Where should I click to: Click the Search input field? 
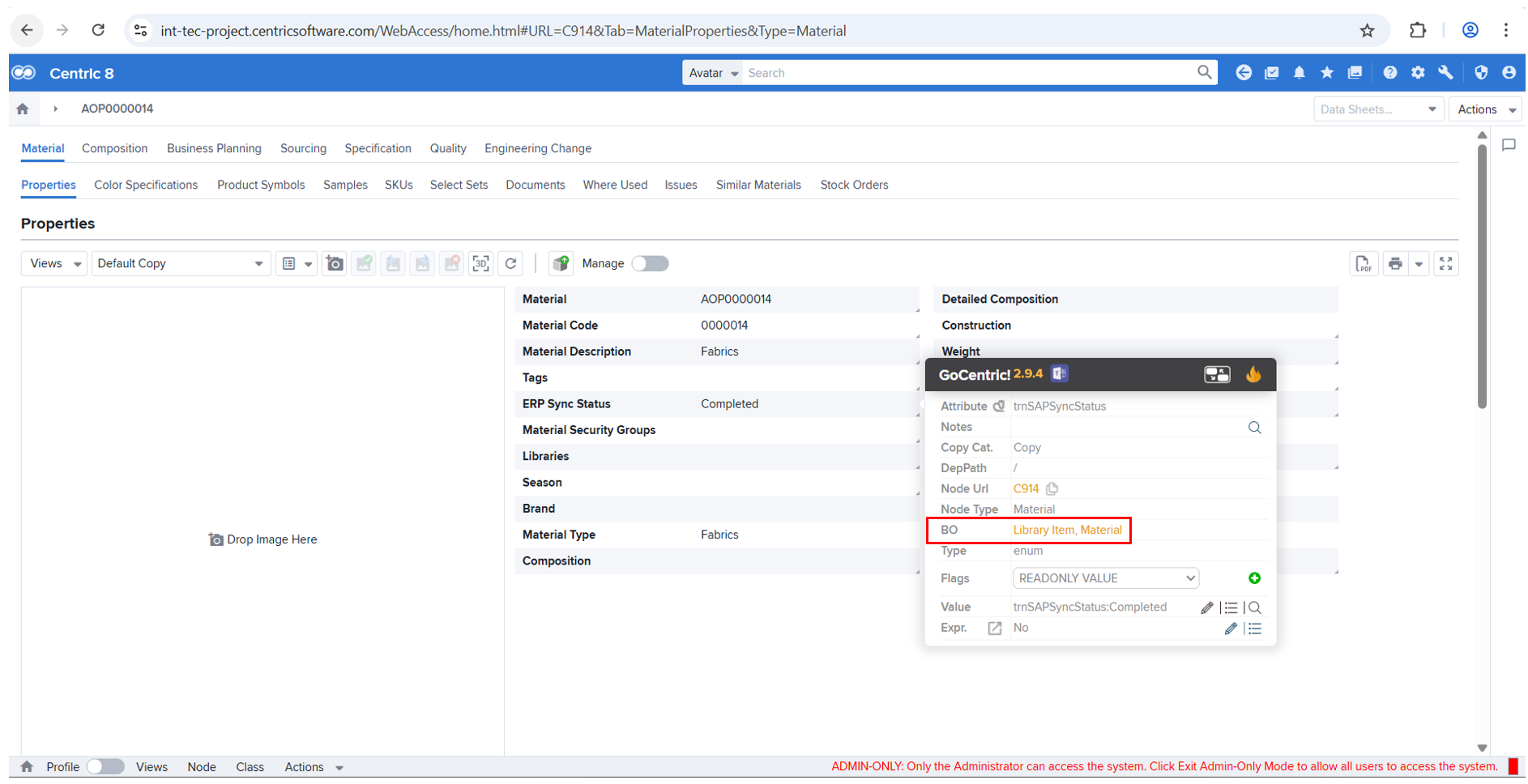click(969, 73)
